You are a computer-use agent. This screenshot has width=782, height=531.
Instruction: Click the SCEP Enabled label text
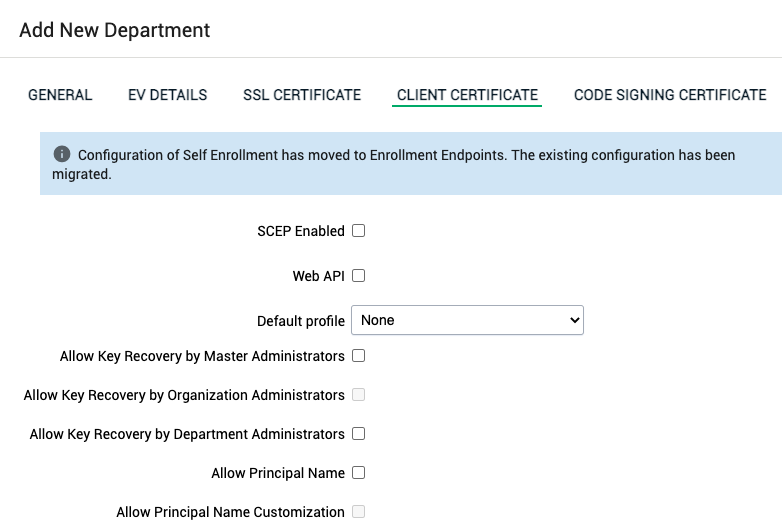click(300, 231)
